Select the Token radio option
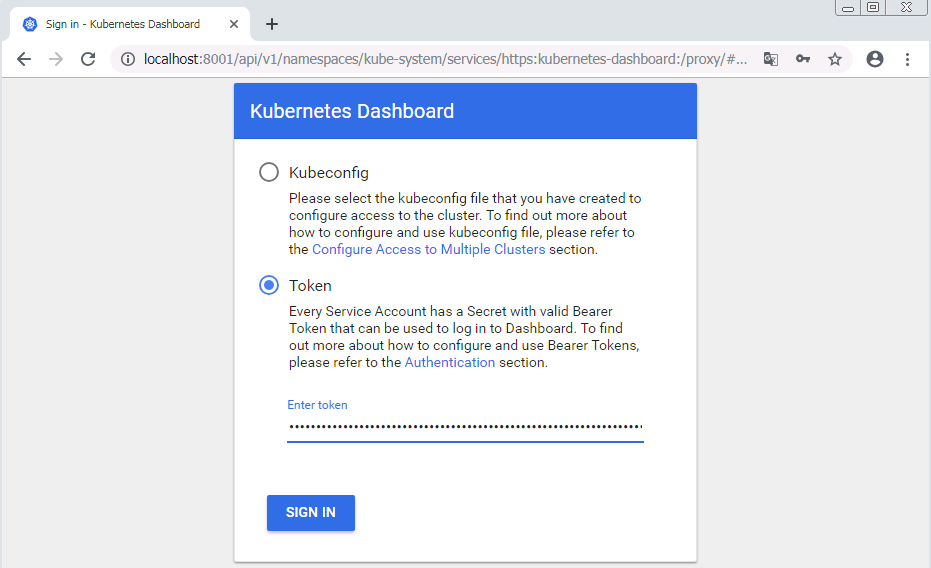Viewport: 931px width, 568px height. click(x=269, y=285)
